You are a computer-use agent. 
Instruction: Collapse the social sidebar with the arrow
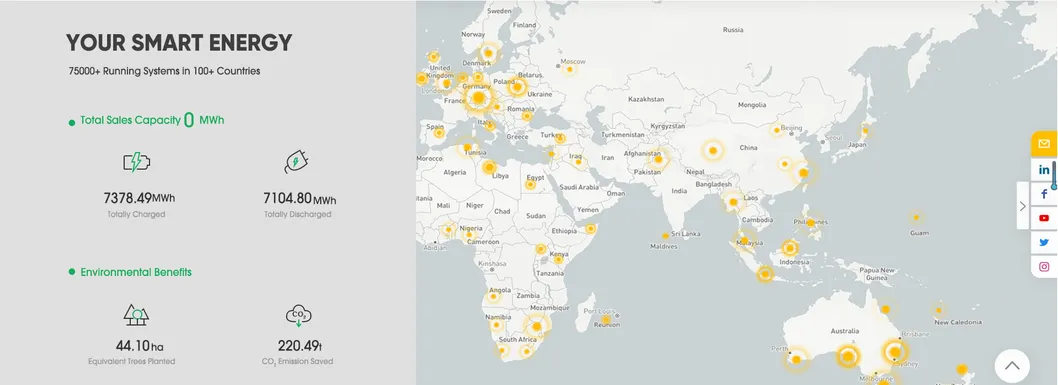(x=1023, y=206)
